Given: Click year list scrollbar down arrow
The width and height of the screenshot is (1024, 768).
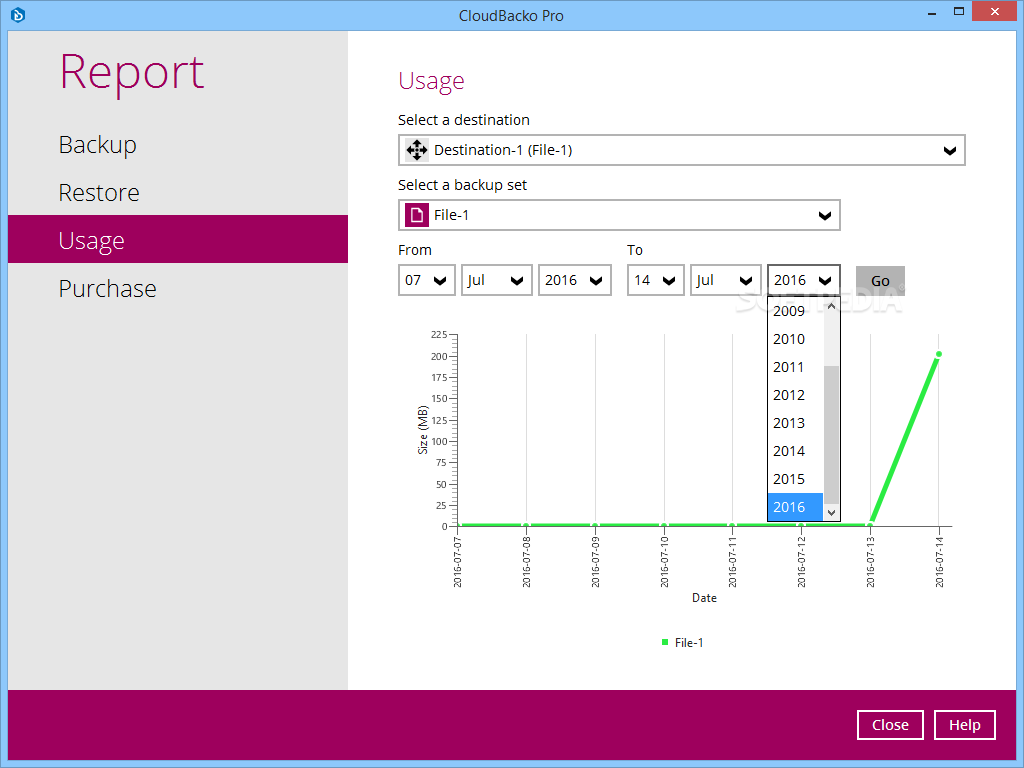Looking at the screenshot, I should pyautogui.click(x=831, y=513).
